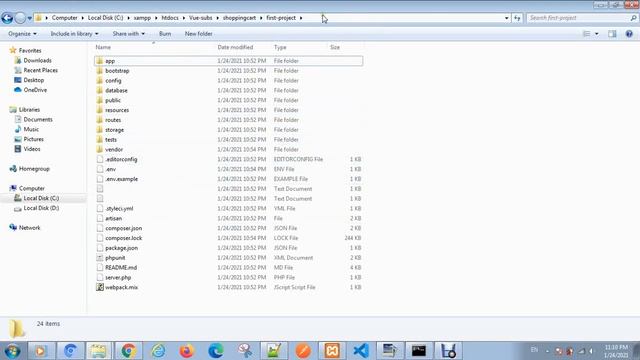Screen dimensions: 640x360
Task: Open the address bar history dropdown
Action: click(507, 18)
